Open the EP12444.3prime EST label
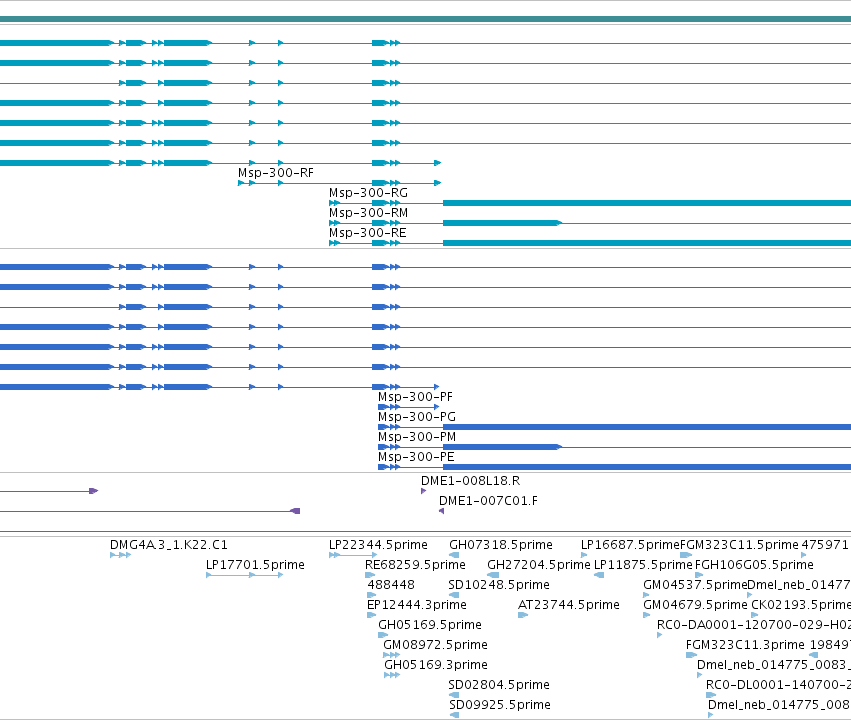 417,606
